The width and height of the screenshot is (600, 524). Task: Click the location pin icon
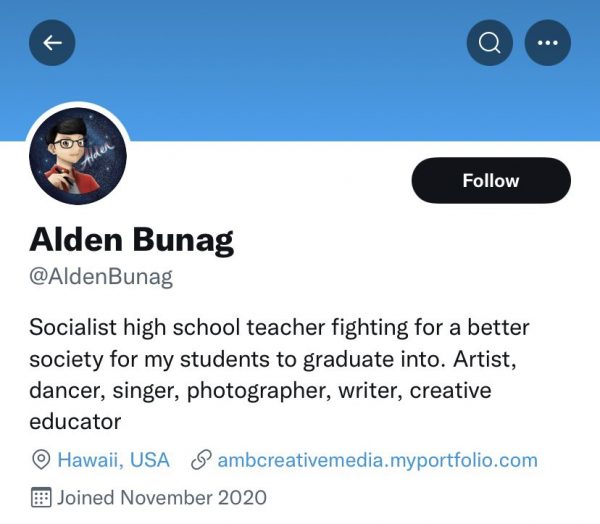pyautogui.click(x=41, y=460)
